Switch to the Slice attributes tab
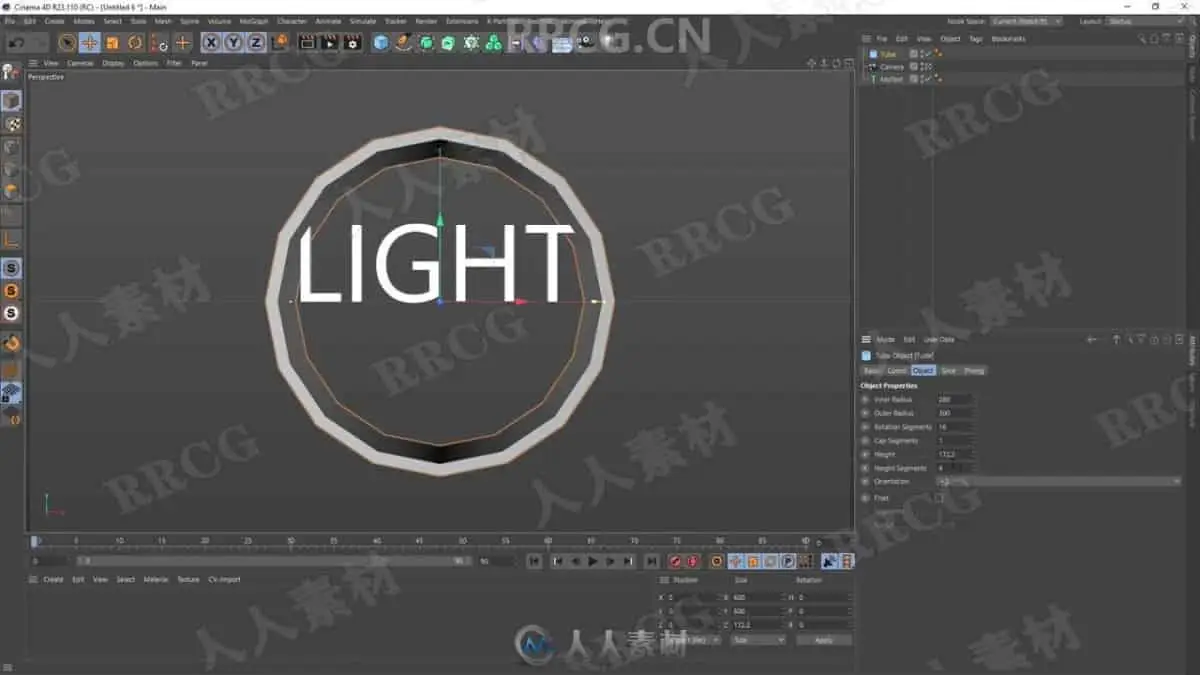 948,370
